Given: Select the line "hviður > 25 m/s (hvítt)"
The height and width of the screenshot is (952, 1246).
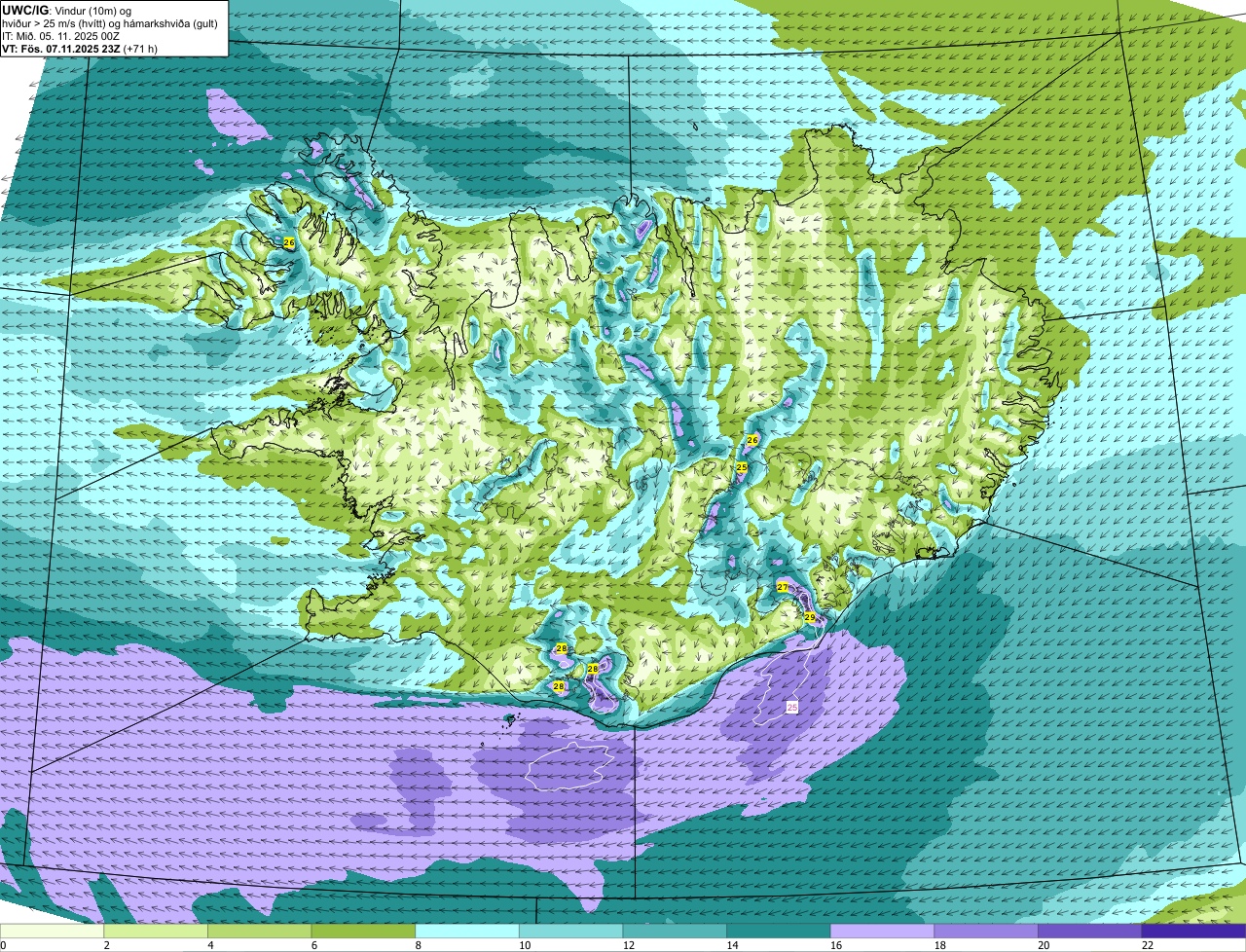Looking at the screenshot, I should (54, 23).
